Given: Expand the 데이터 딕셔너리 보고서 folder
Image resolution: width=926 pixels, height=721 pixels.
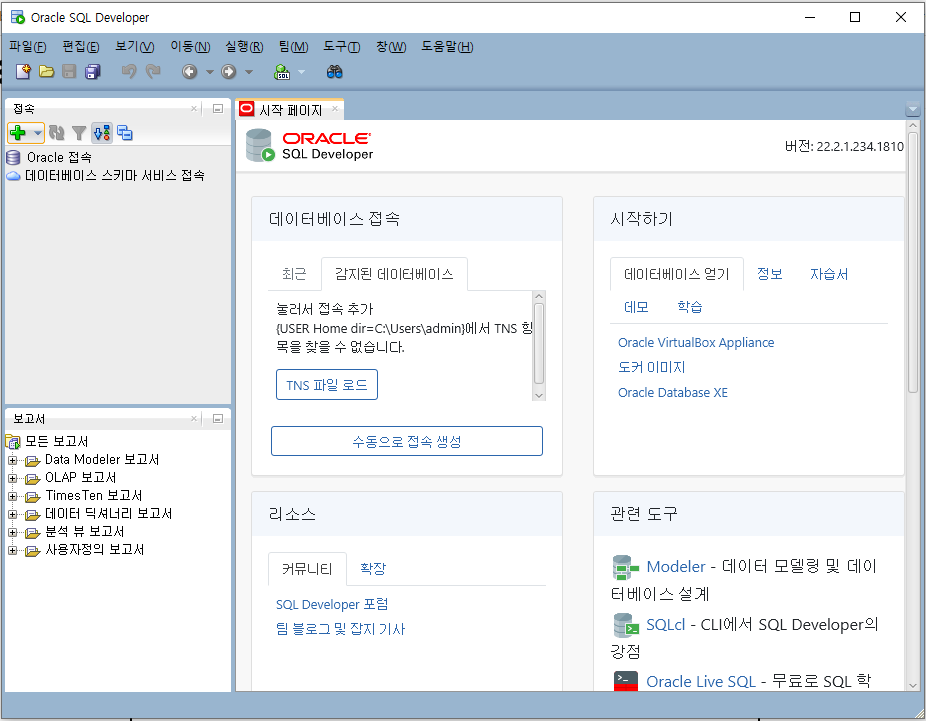Looking at the screenshot, I should tap(12, 514).
